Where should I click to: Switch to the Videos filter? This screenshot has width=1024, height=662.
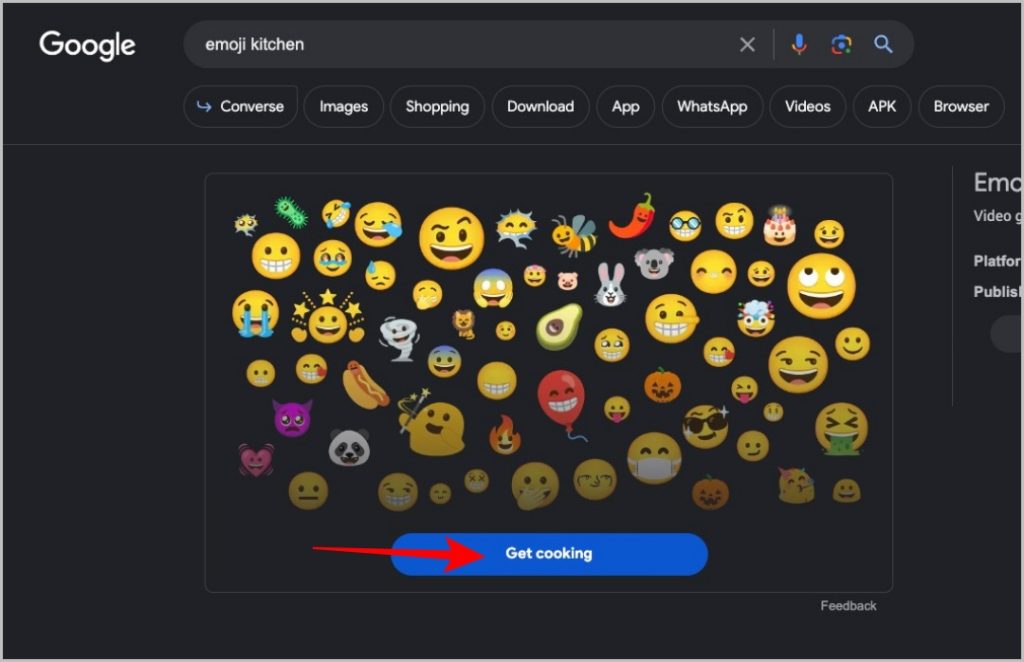click(x=807, y=106)
